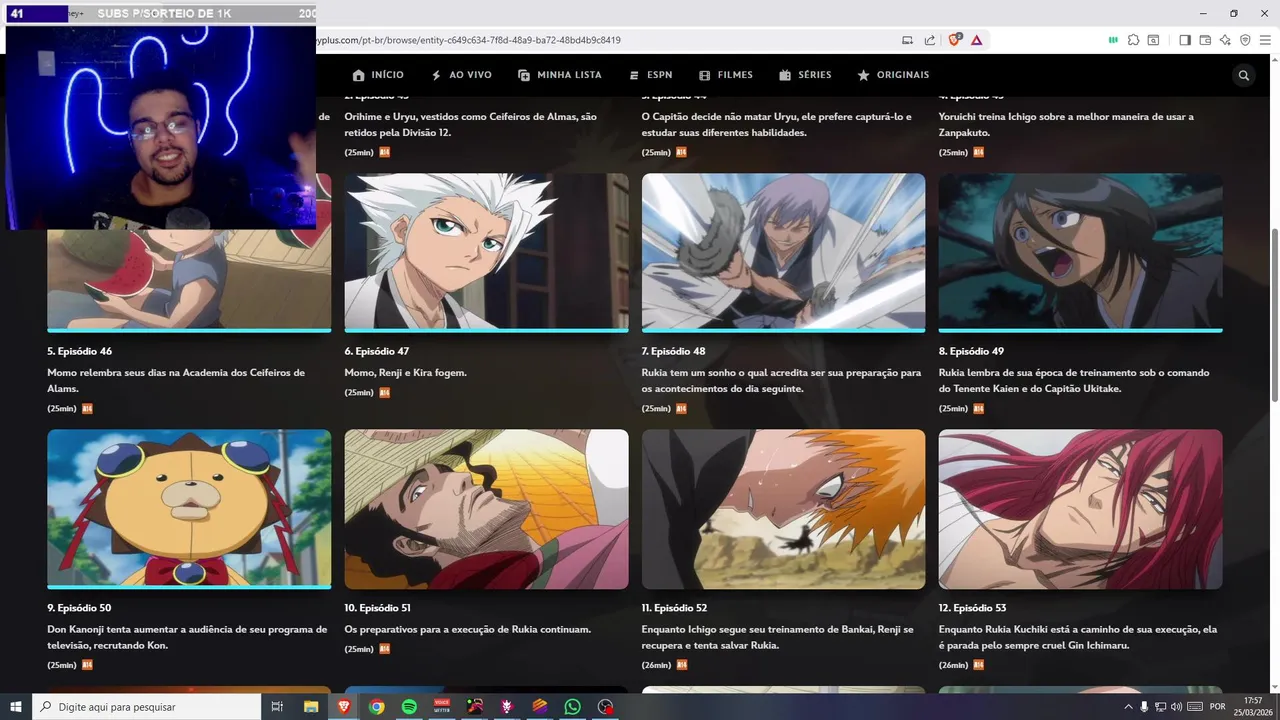Screen dimensions: 1280x720
Task: Open the Leo AI sparkle icon
Action: tap(1225, 40)
